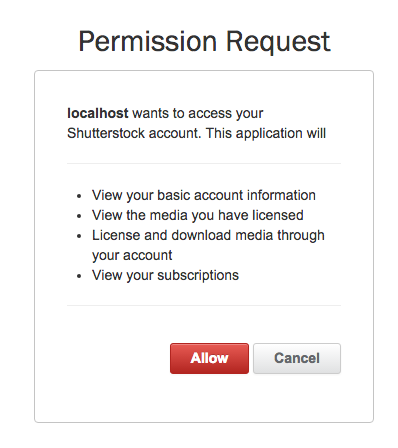
Task: Click the wrapped your account line
Action: (x=132, y=255)
